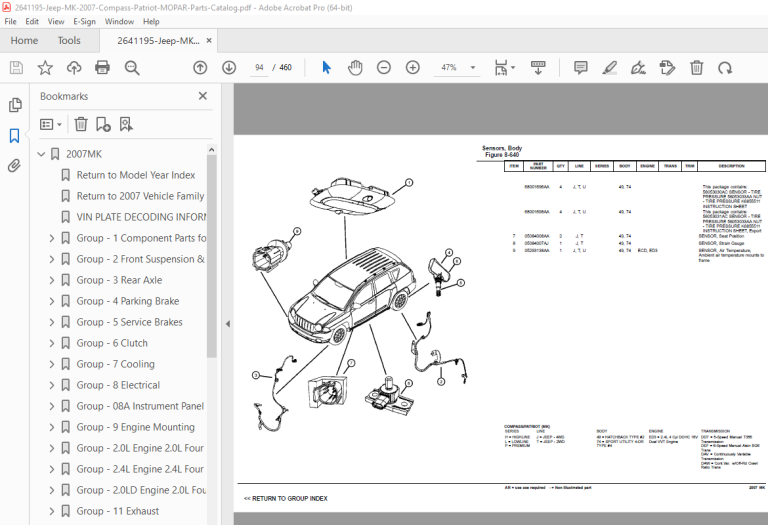Click the Add comment sticky note tool
The height and width of the screenshot is (525, 768).
tap(580, 68)
